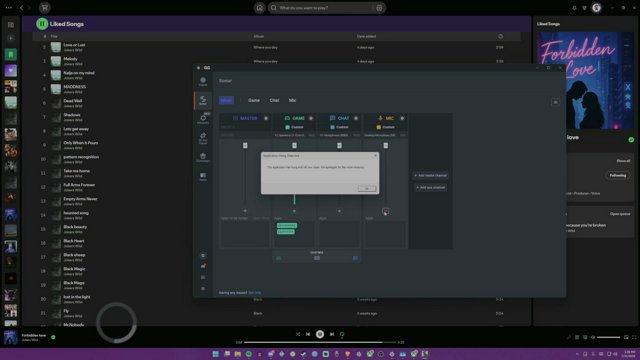
Task: Select the song MADDNESS in Liked Songs
Action: 74,87
